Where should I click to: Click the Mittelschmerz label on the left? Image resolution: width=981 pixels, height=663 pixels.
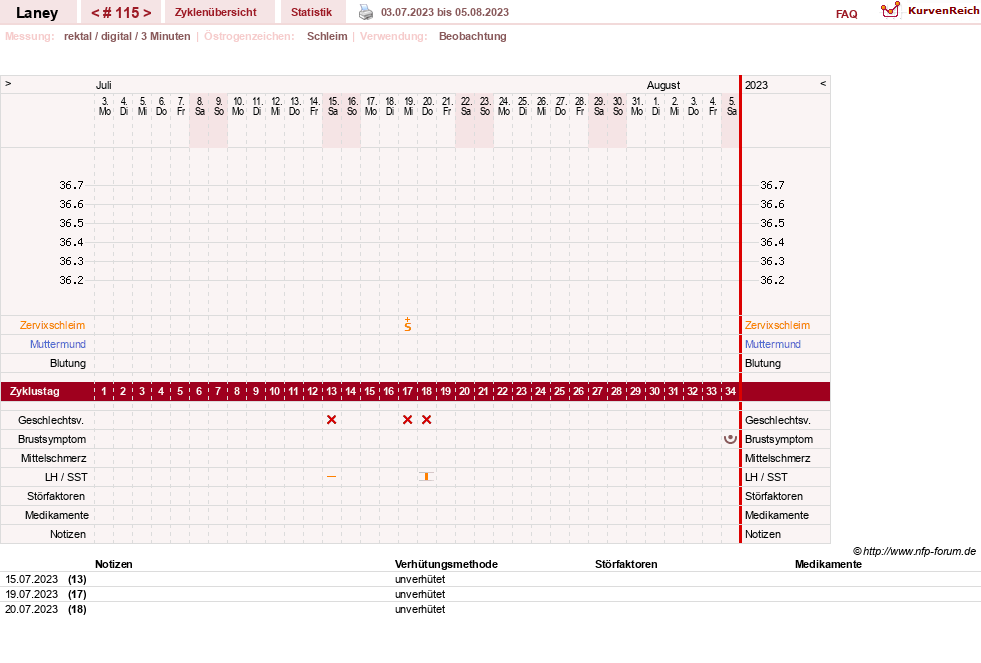pyautogui.click(x=54, y=458)
